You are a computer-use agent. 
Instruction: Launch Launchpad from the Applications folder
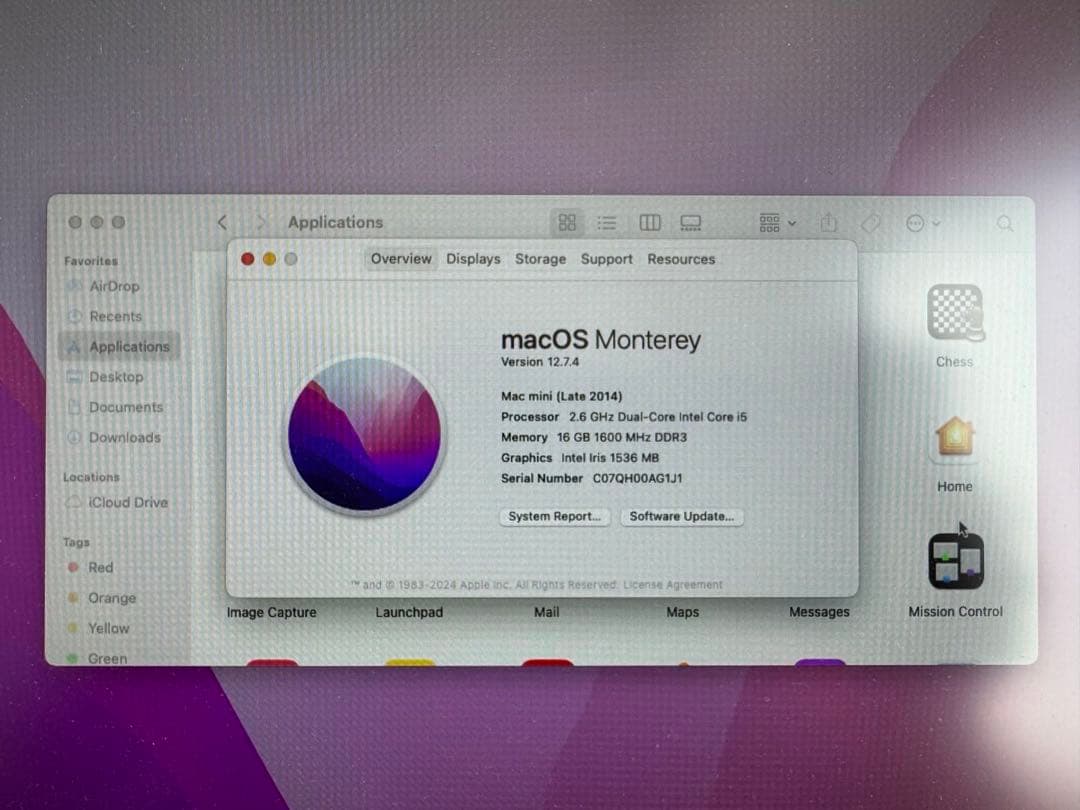[x=408, y=611]
